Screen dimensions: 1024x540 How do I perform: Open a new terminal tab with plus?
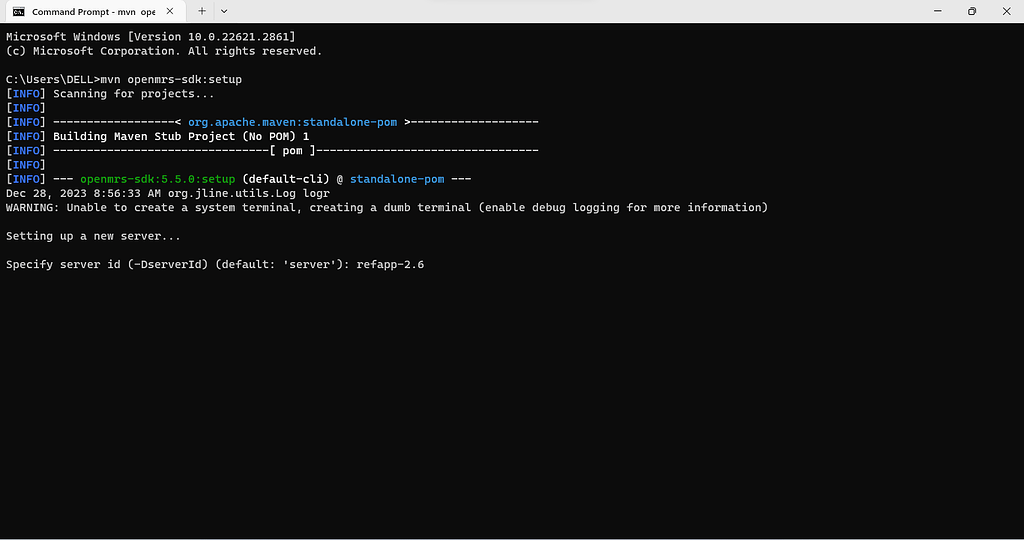tap(202, 11)
